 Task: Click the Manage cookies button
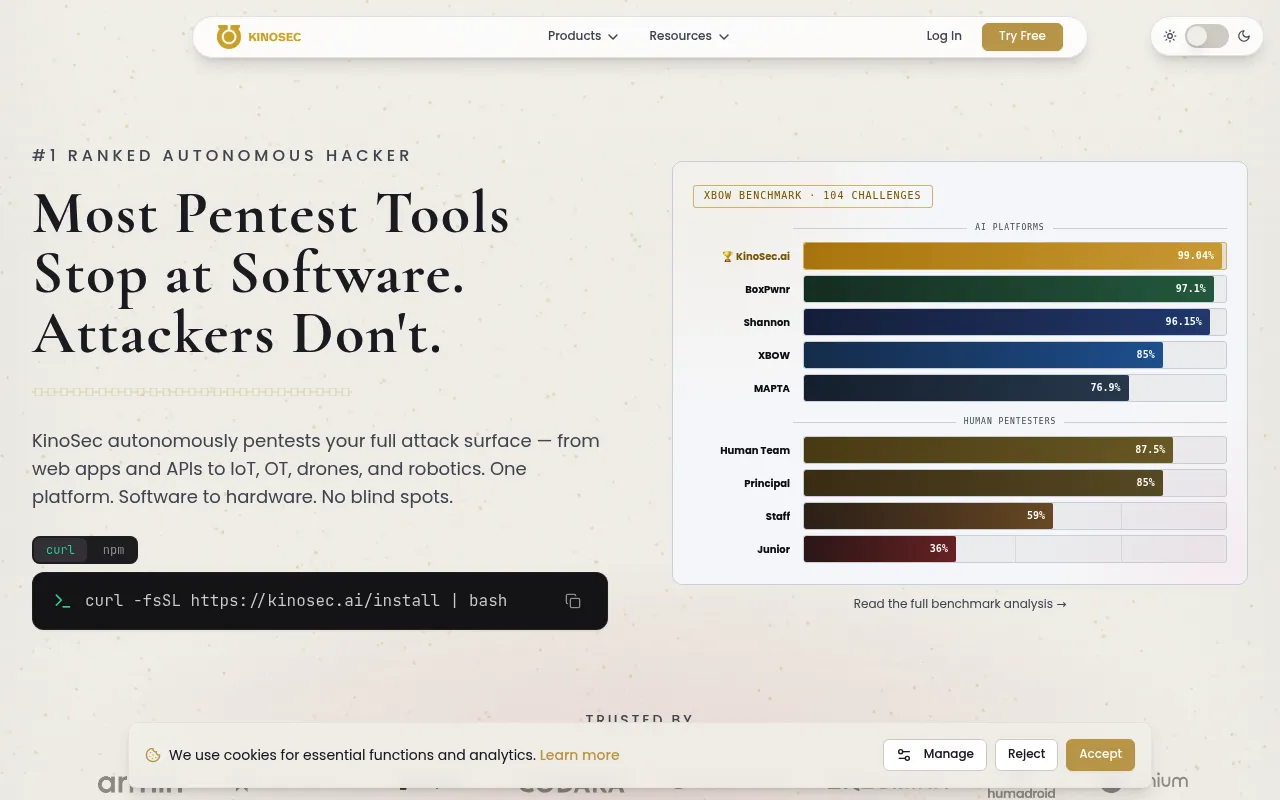click(935, 755)
